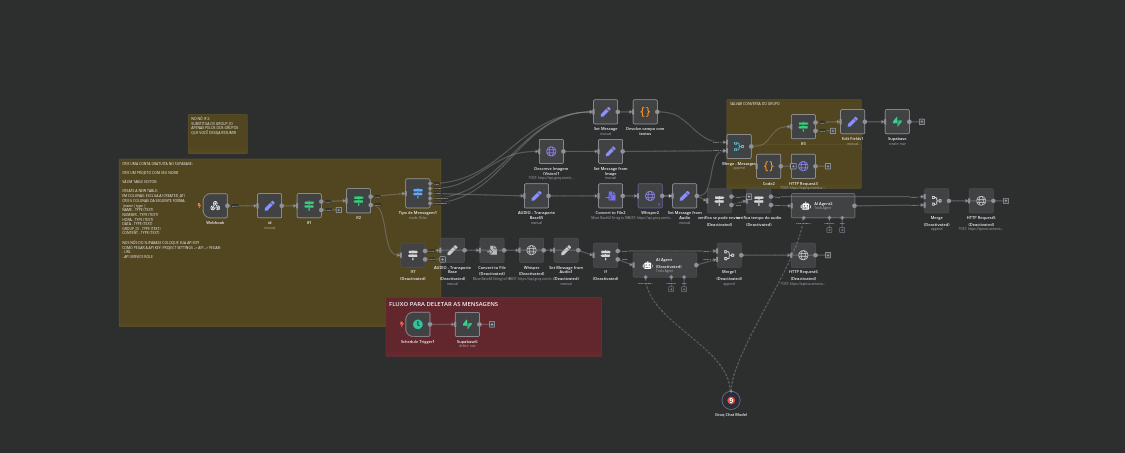Click plus connector after Supabase6 node
The image size is (1125, 453).
tap(492, 324)
